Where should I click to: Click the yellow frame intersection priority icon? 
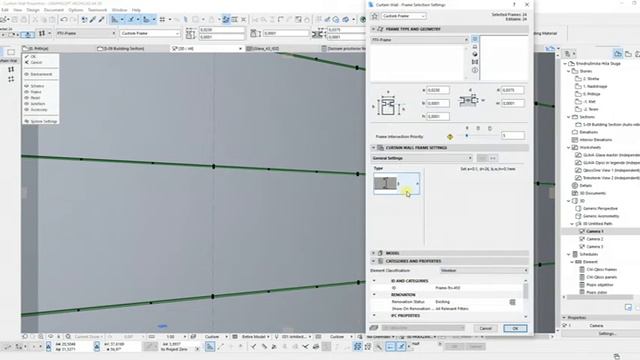[x=450, y=137]
